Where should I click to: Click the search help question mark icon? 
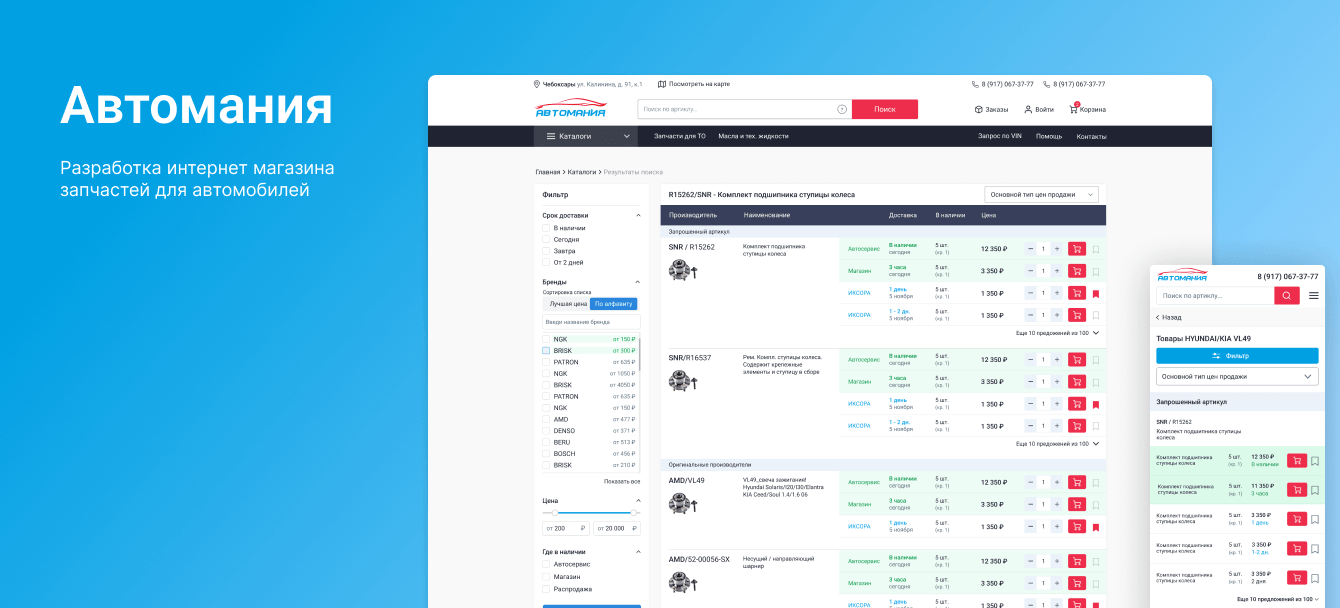point(842,109)
